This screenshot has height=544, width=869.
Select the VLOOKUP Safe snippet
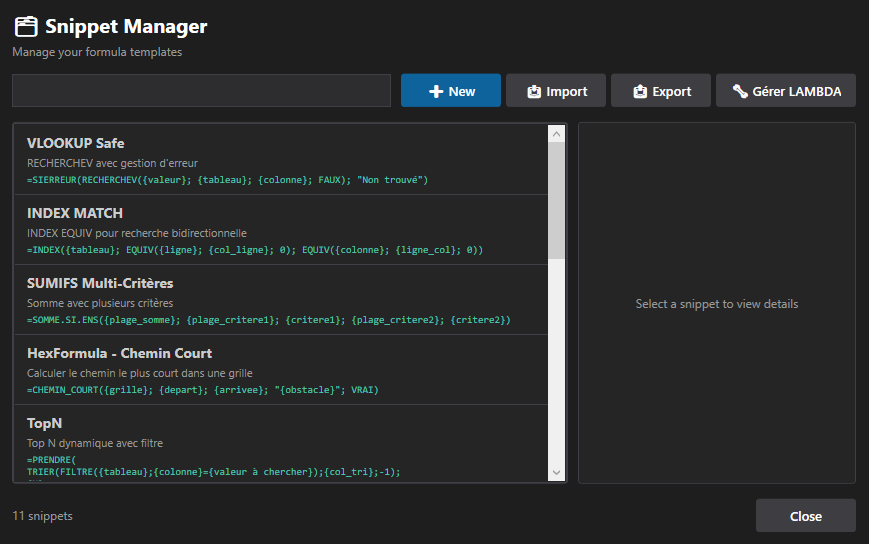point(281,160)
